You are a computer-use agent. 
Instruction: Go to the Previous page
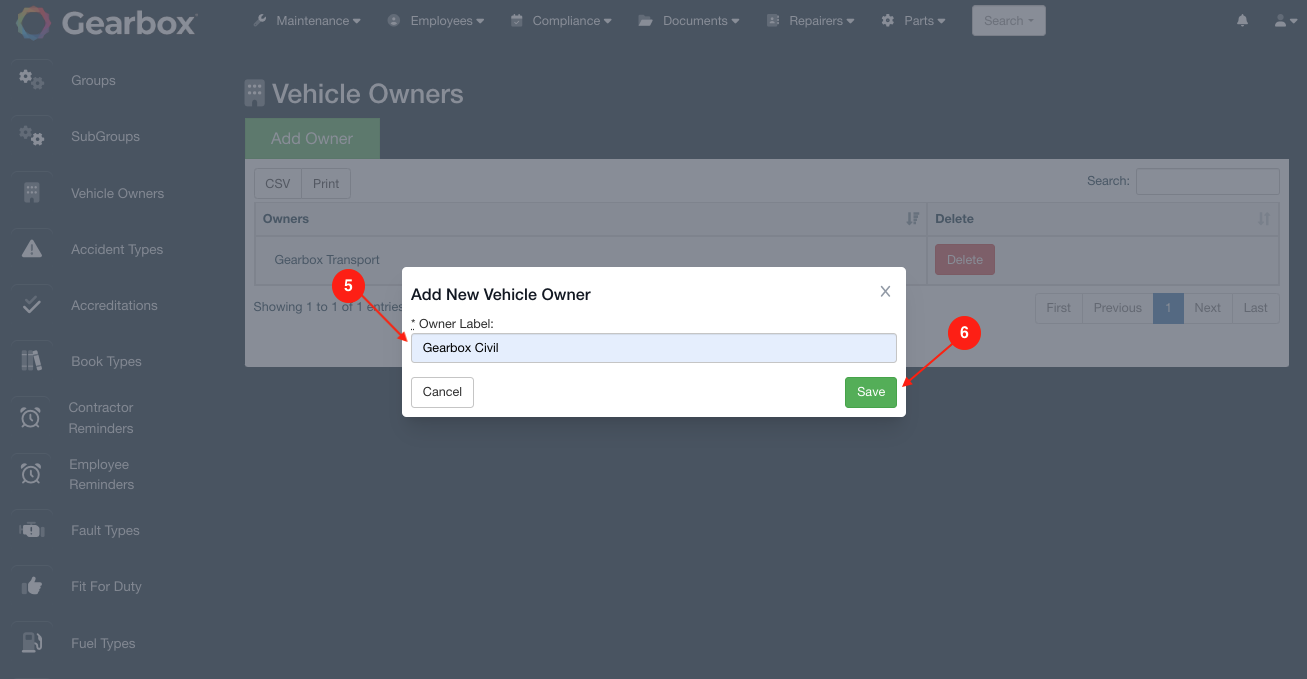pyautogui.click(x=1118, y=307)
